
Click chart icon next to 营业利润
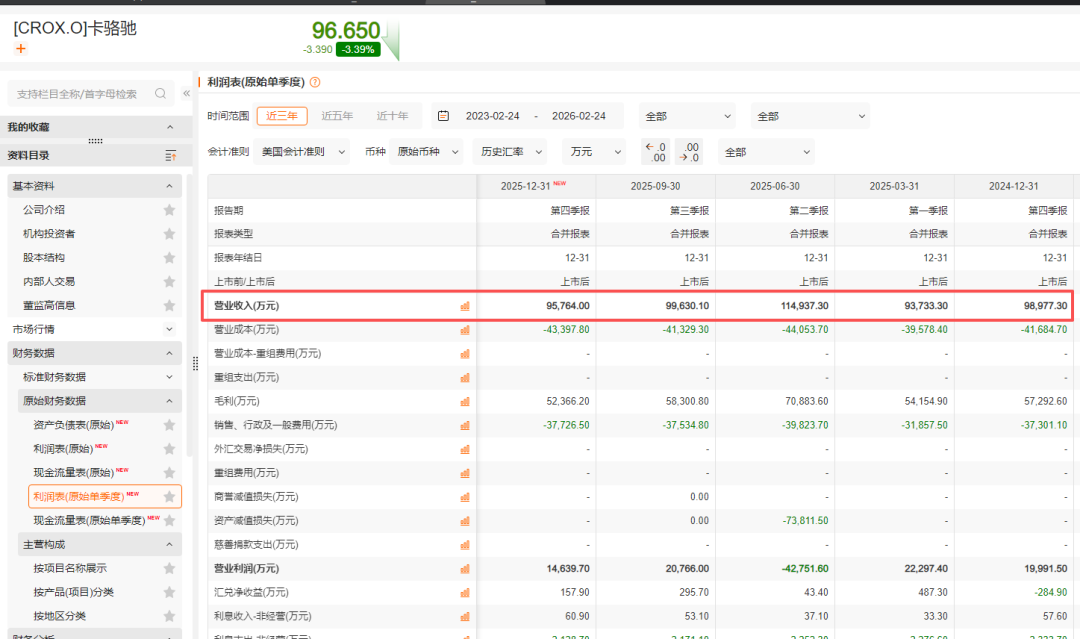tap(465, 568)
